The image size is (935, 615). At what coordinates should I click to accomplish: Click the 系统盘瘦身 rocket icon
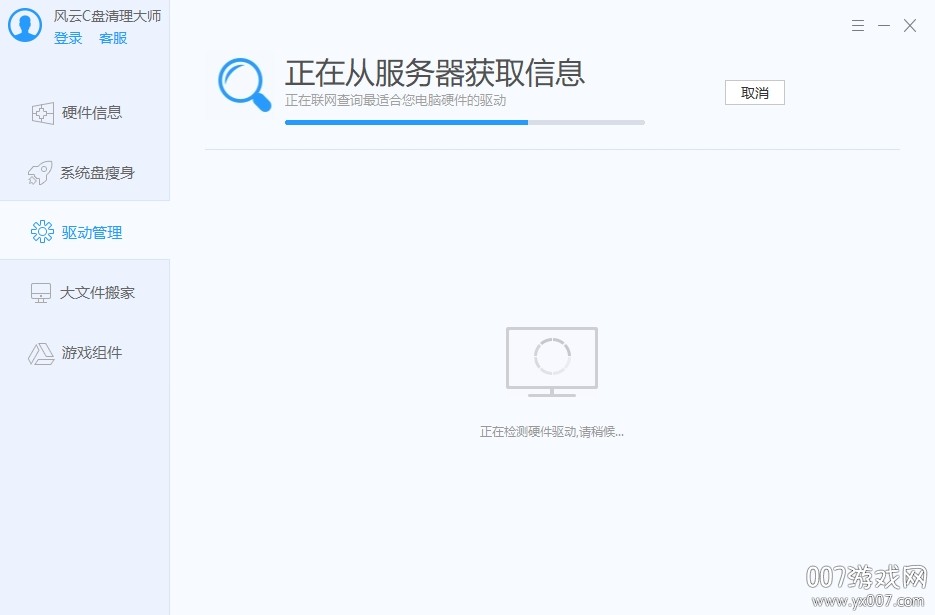pyautogui.click(x=41, y=172)
